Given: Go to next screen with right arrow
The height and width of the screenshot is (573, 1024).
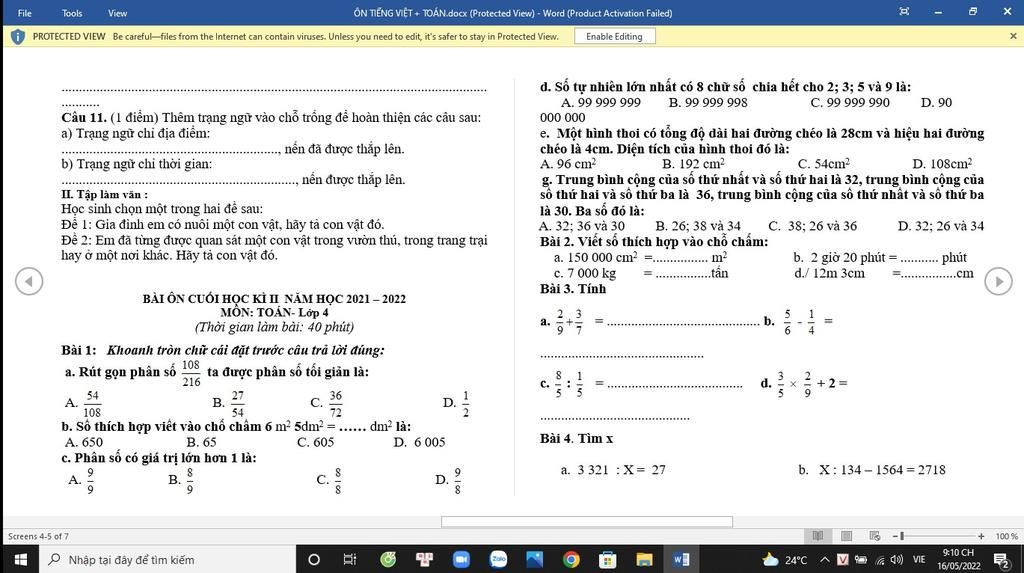Looking at the screenshot, I should coord(999,282).
